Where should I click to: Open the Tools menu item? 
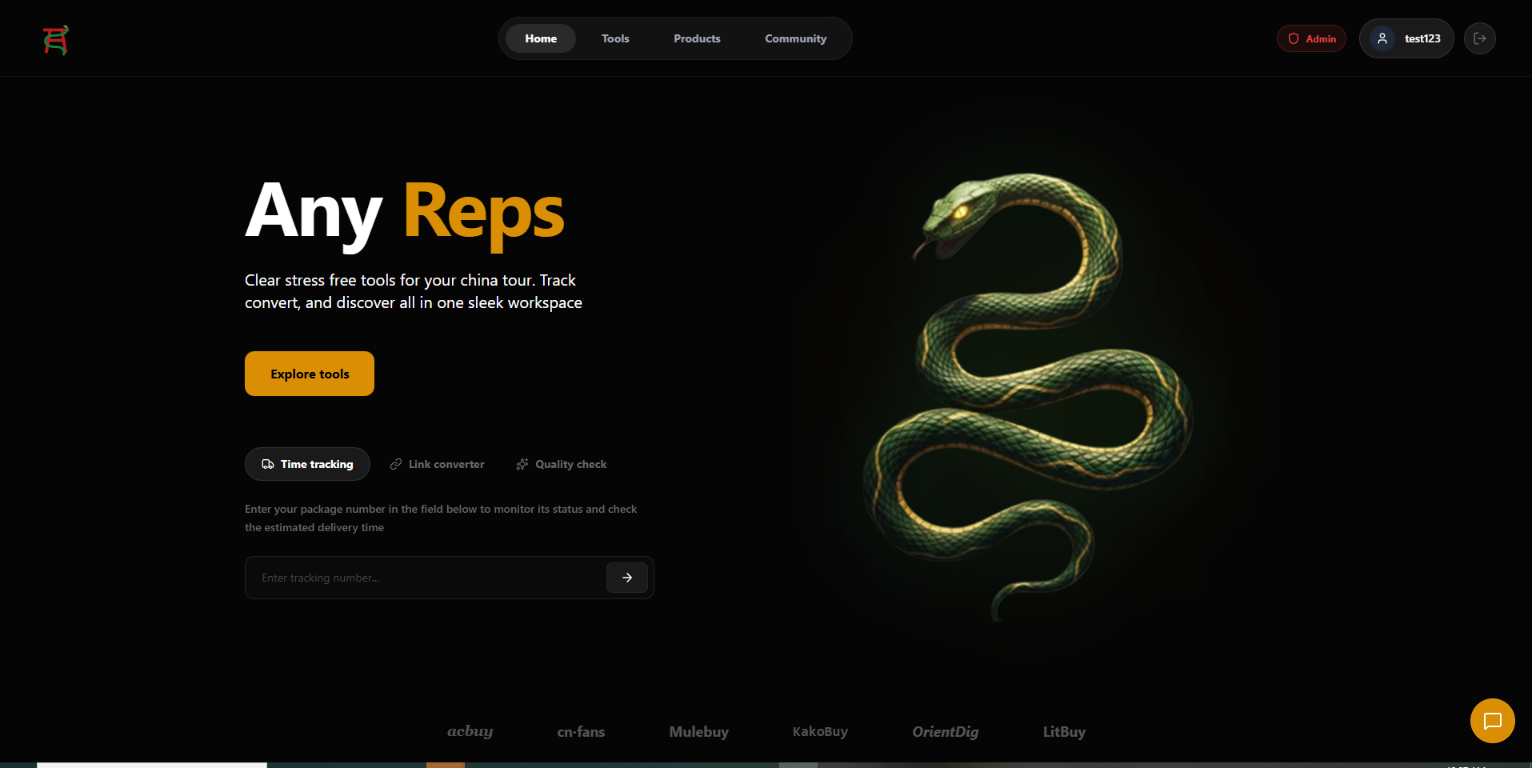(x=615, y=38)
